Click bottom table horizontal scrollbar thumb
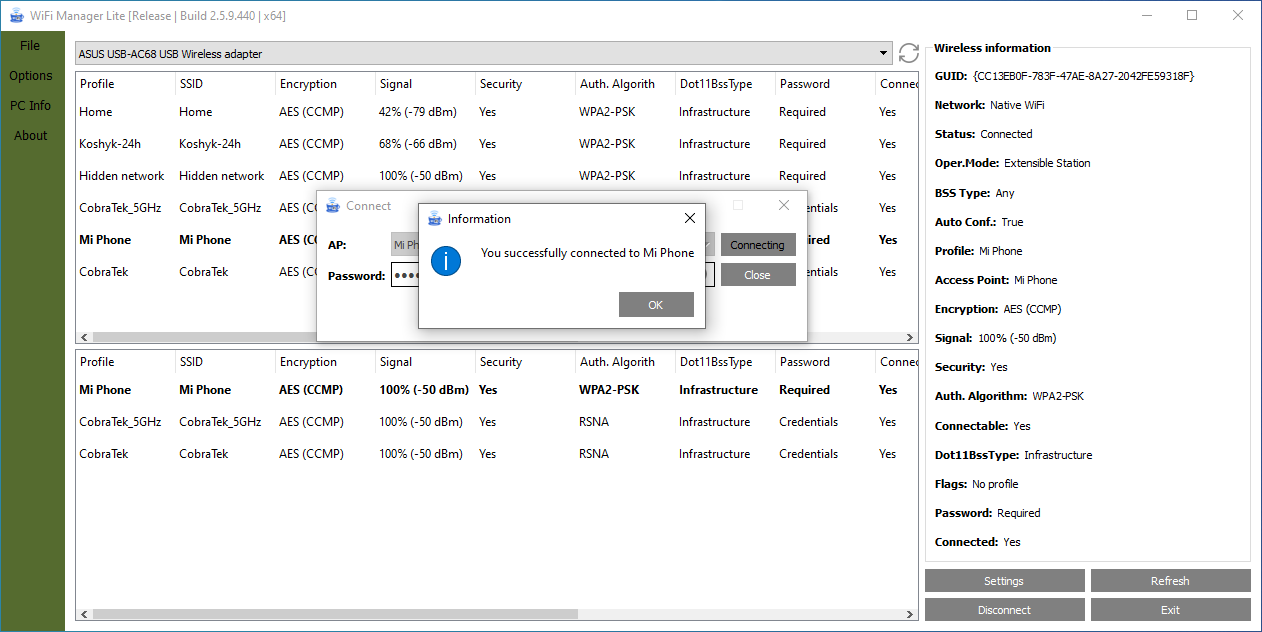The width and height of the screenshot is (1262, 632). point(336,614)
